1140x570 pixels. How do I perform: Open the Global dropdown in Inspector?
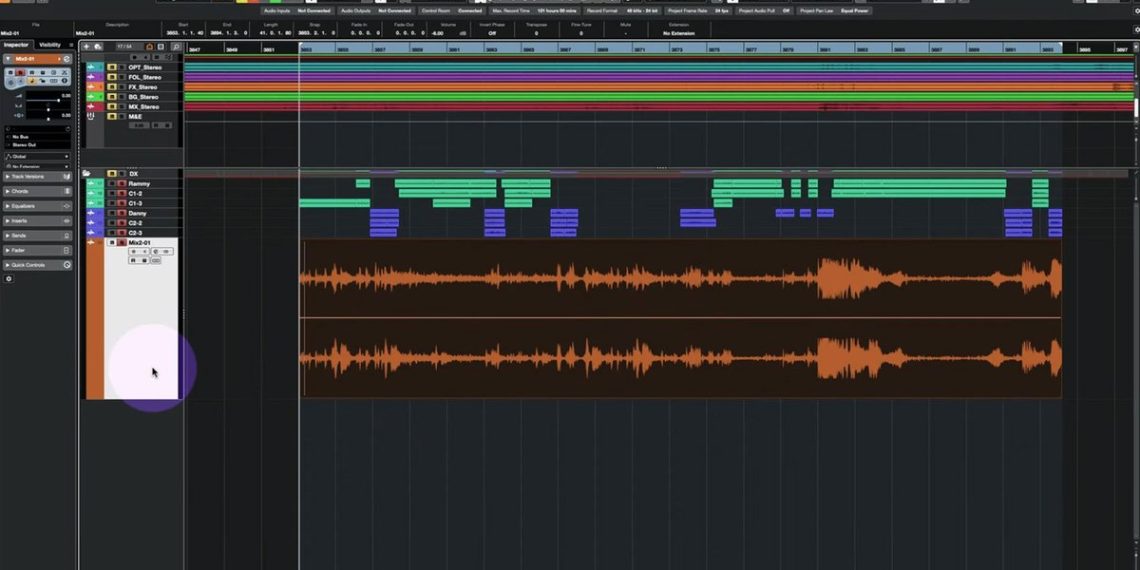click(37, 156)
